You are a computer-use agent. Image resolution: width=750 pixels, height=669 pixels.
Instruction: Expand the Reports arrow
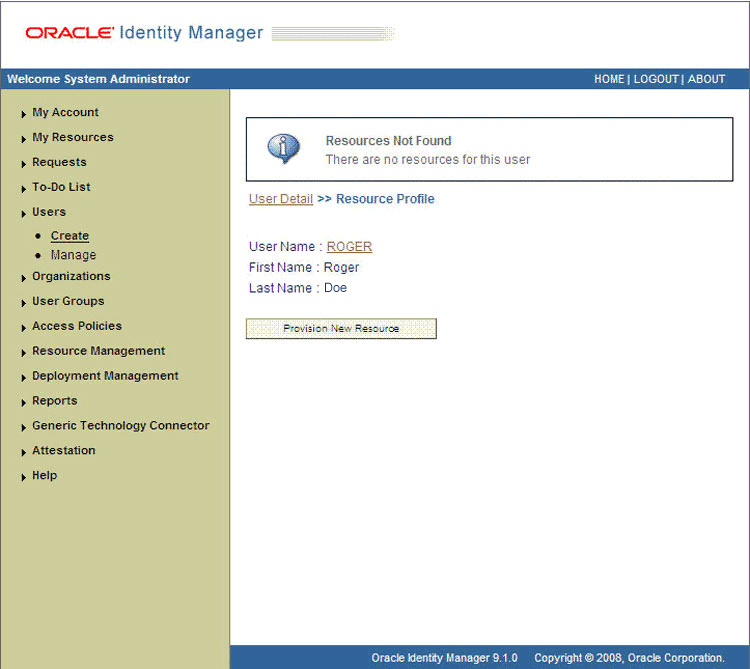(23, 402)
